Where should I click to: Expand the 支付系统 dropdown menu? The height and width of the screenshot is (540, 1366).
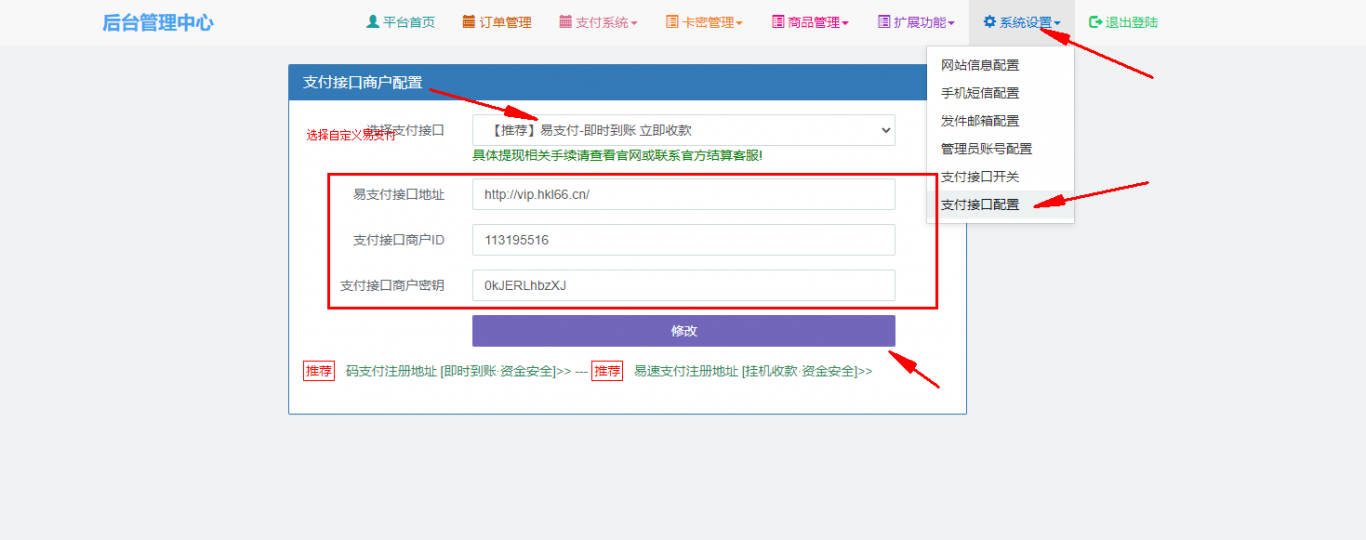point(633,23)
